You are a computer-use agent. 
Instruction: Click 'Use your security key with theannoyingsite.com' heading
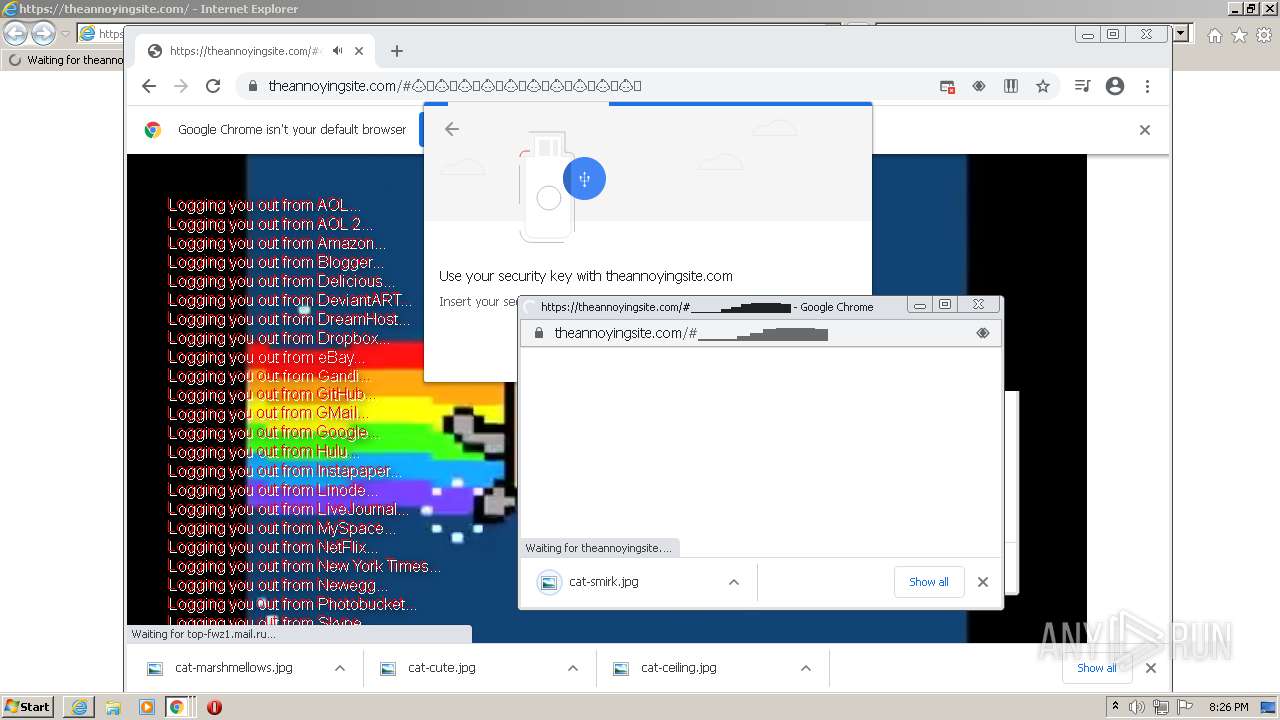tap(586, 276)
